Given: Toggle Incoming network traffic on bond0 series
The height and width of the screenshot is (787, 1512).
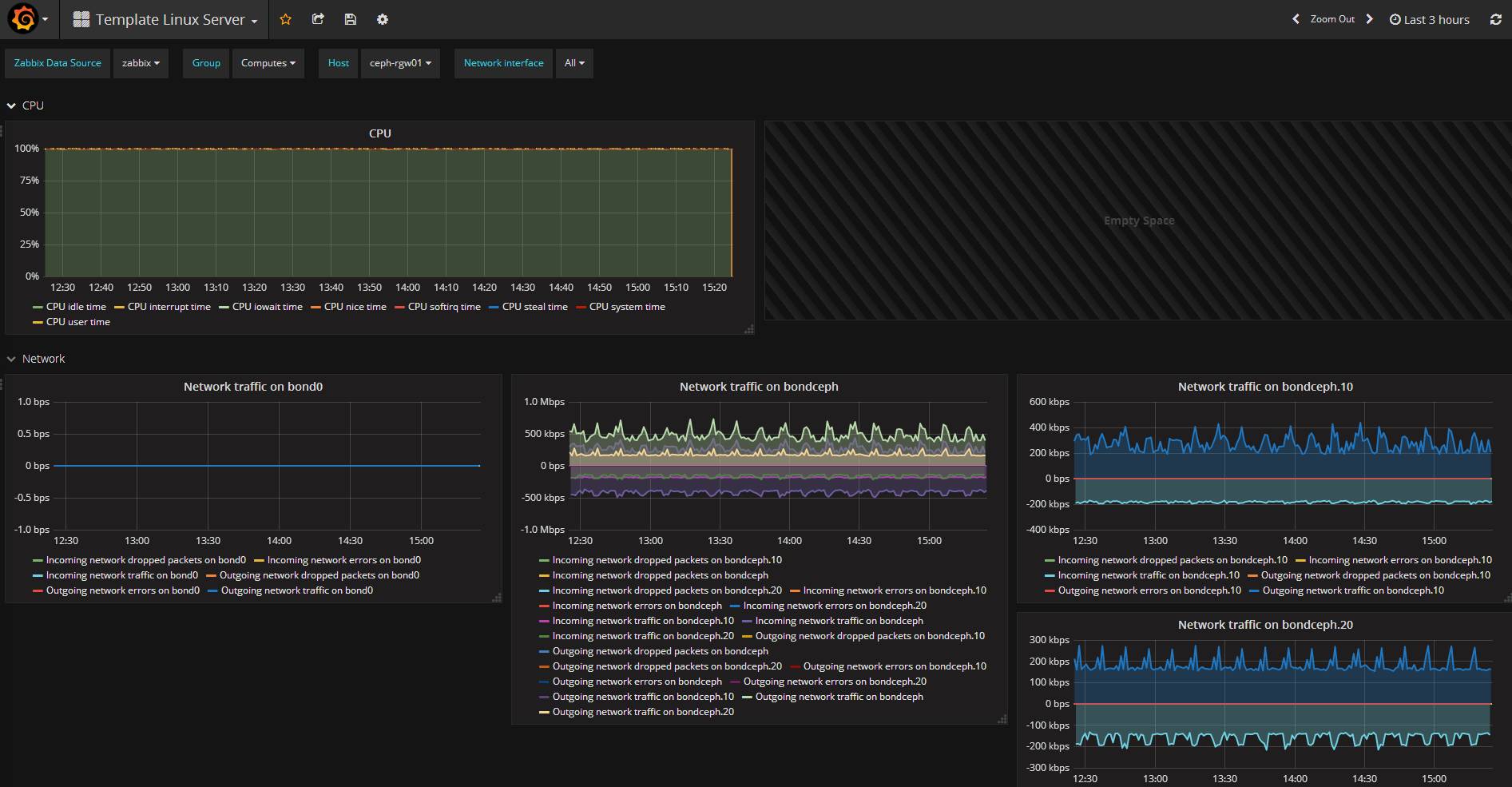Looking at the screenshot, I should click(122, 575).
